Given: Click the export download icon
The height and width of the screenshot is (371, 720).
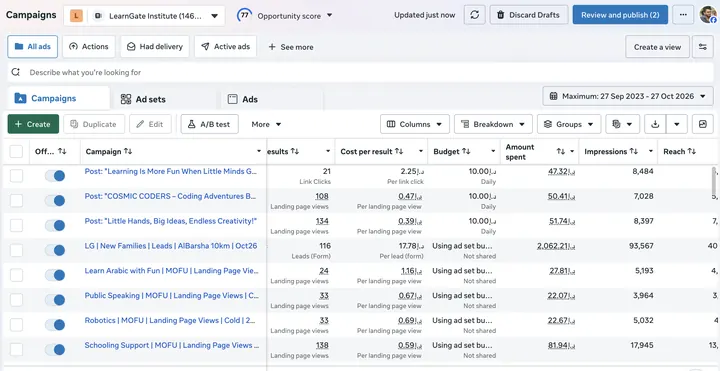Looking at the screenshot, I should pos(655,124).
